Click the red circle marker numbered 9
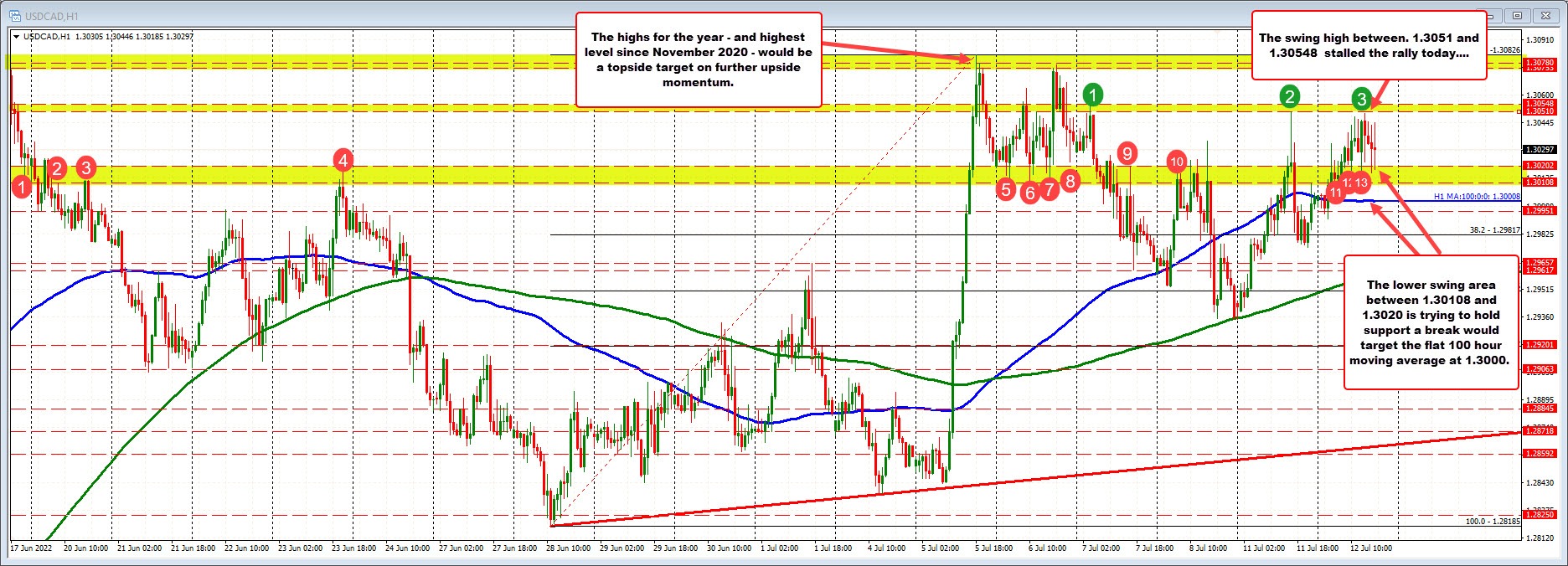The height and width of the screenshot is (566, 1568). tap(1127, 153)
